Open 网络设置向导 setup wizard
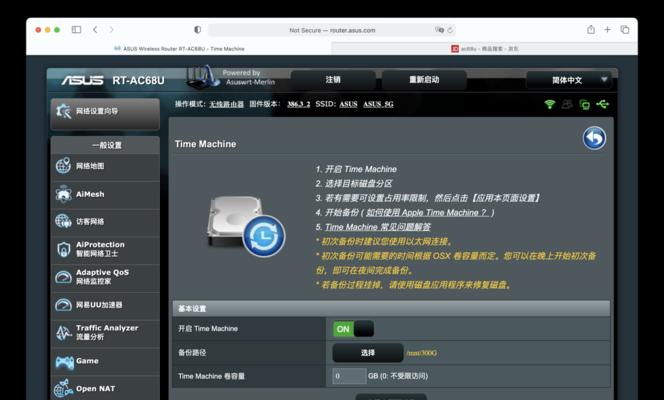This screenshot has height=400, width=664. click(105, 112)
